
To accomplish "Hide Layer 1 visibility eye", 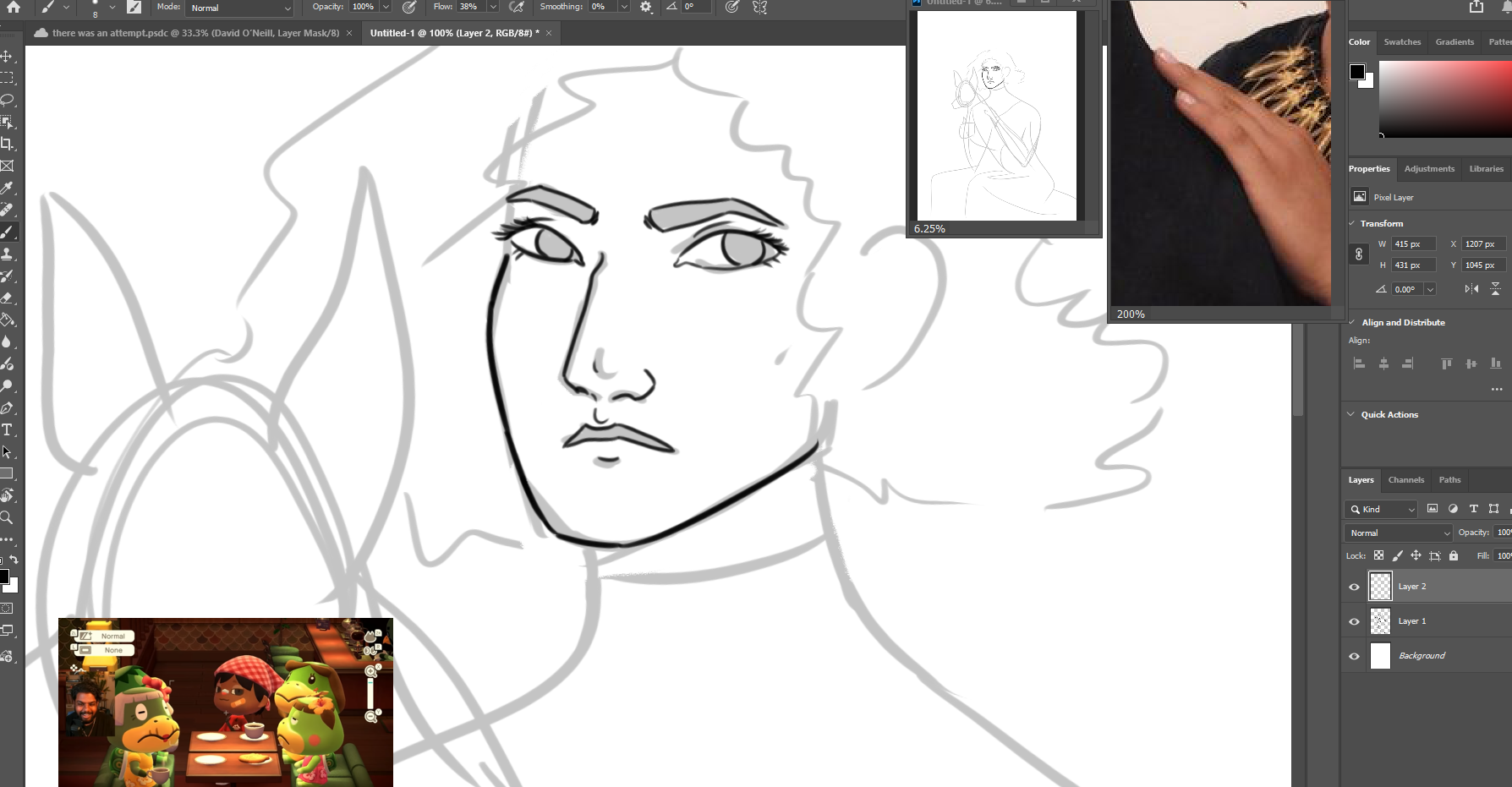I will 1354,621.
